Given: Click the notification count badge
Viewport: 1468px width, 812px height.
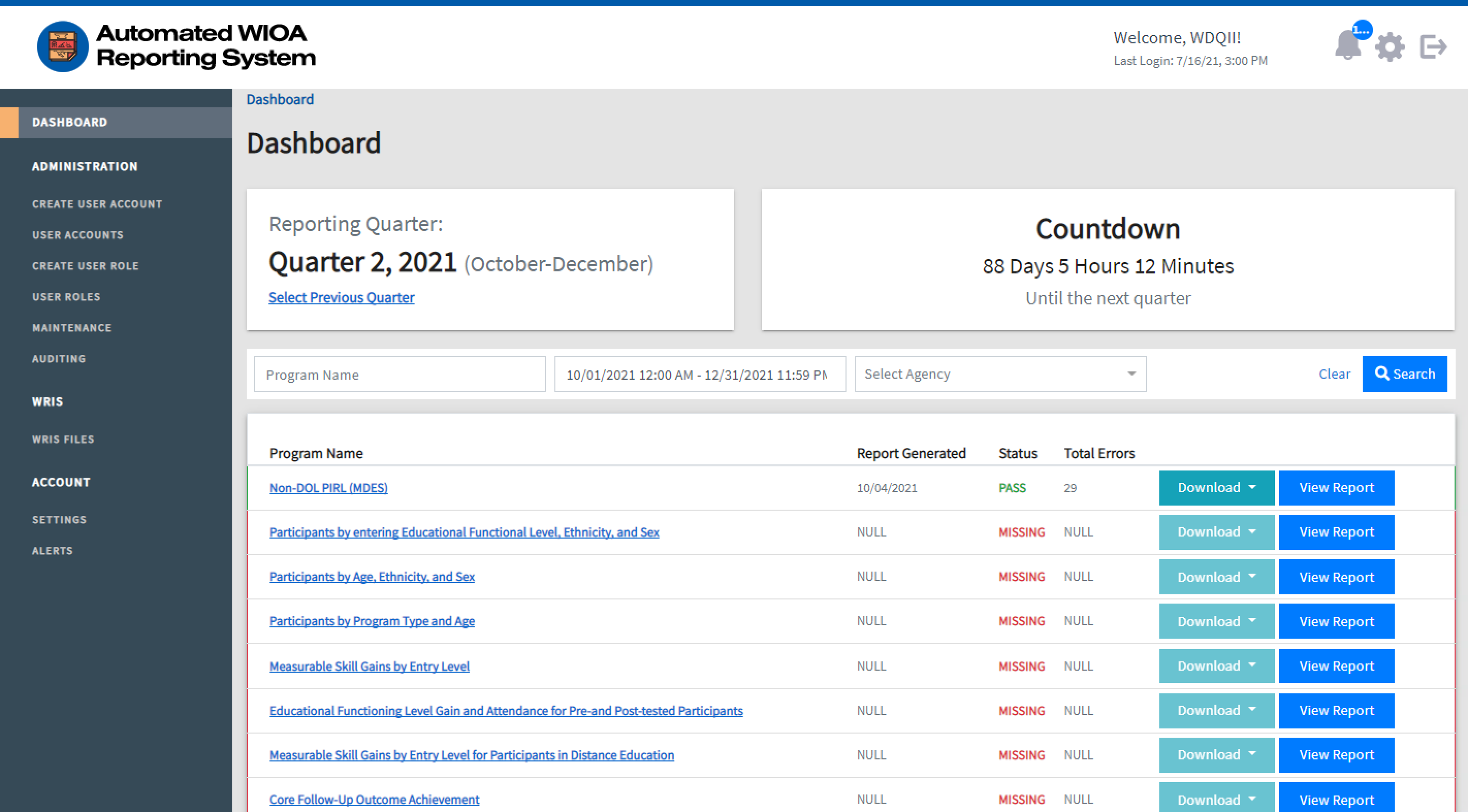Looking at the screenshot, I should click(x=1362, y=30).
